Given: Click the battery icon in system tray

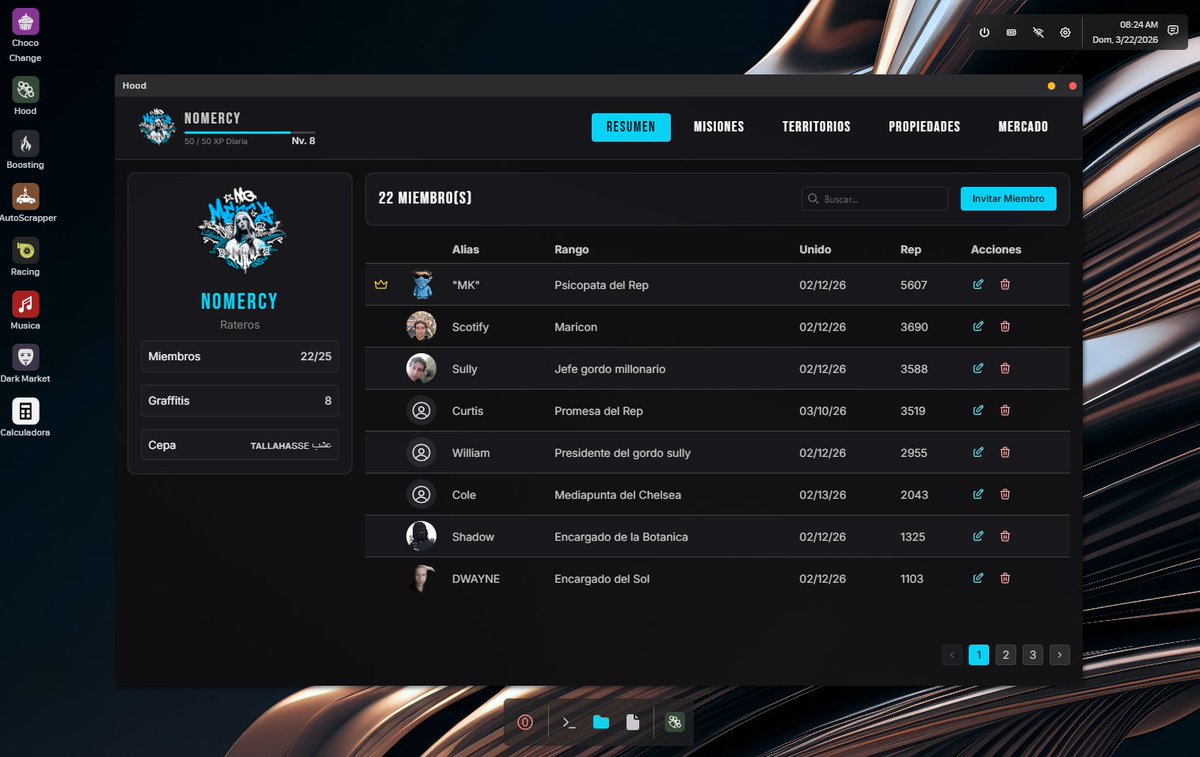Looking at the screenshot, I should pyautogui.click(x=1011, y=32).
